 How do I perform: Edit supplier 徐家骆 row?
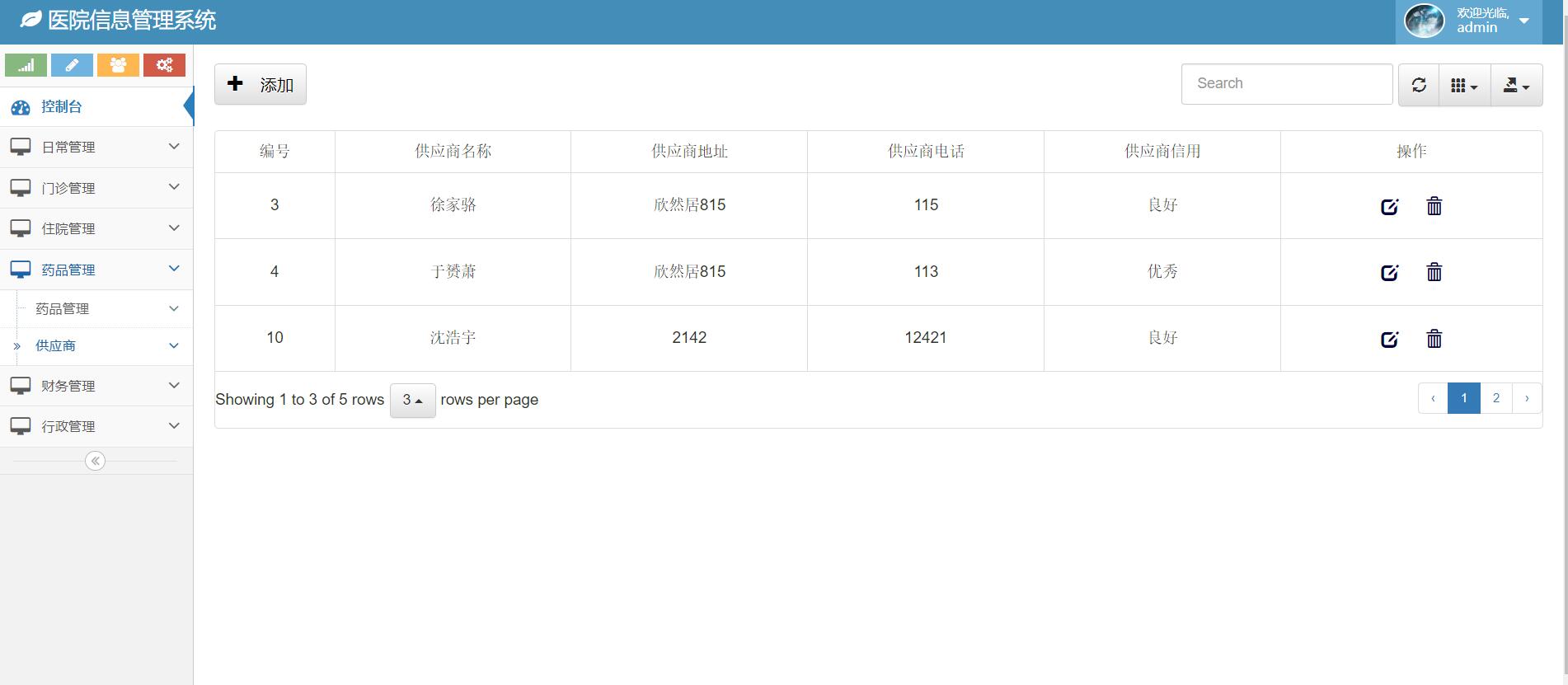pyautogui.click(x=1390, y=206)
